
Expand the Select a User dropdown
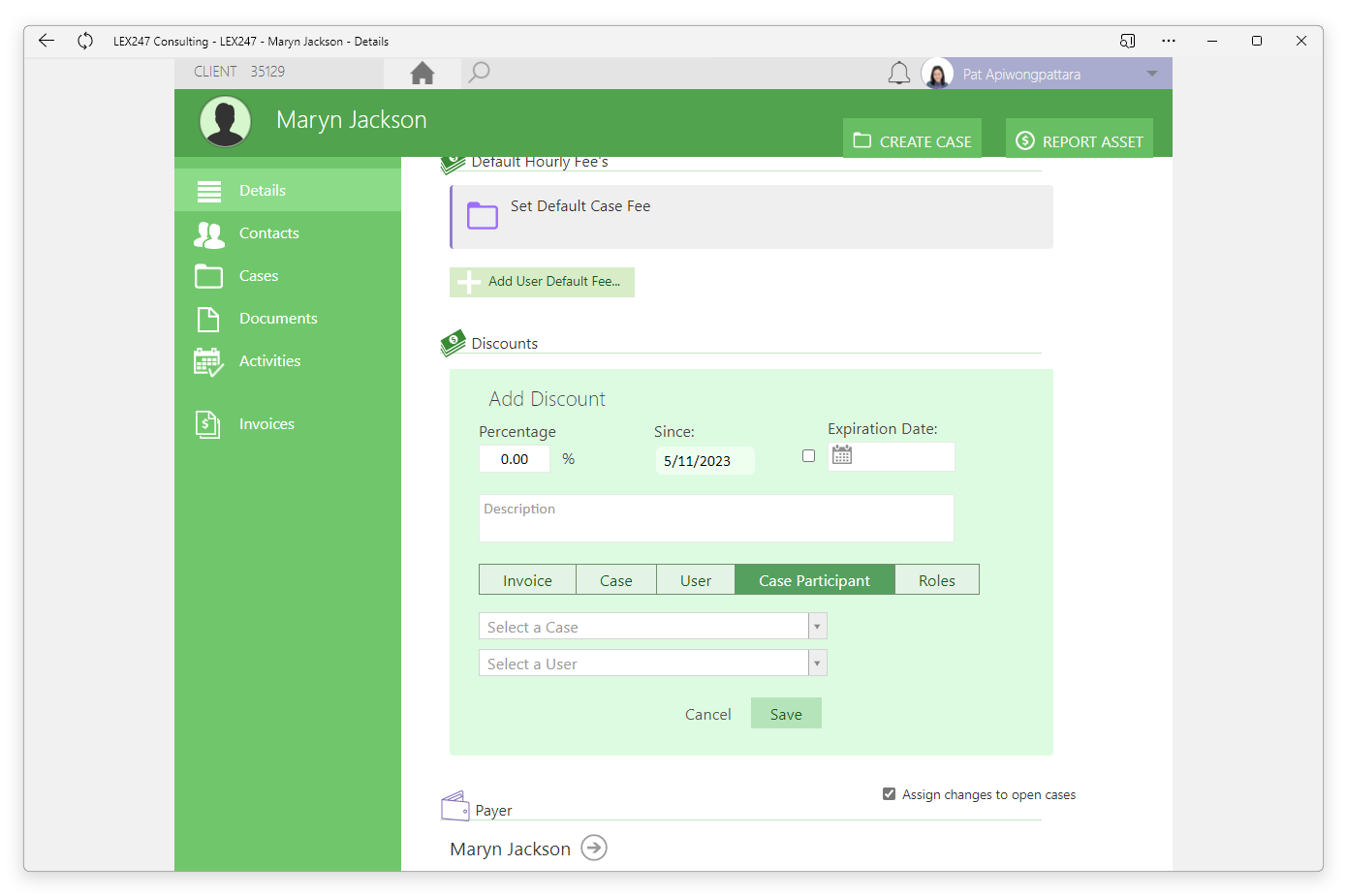818,664
